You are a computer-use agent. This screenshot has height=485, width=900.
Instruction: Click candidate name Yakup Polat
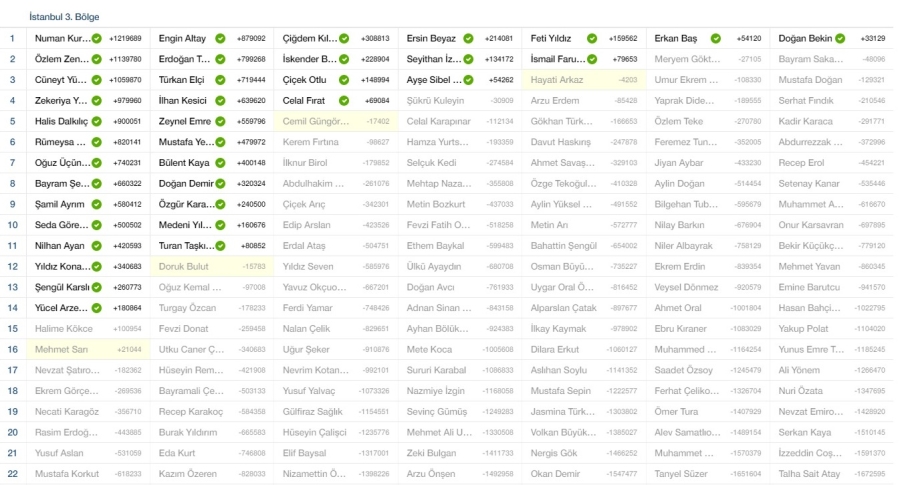point(804,328)
